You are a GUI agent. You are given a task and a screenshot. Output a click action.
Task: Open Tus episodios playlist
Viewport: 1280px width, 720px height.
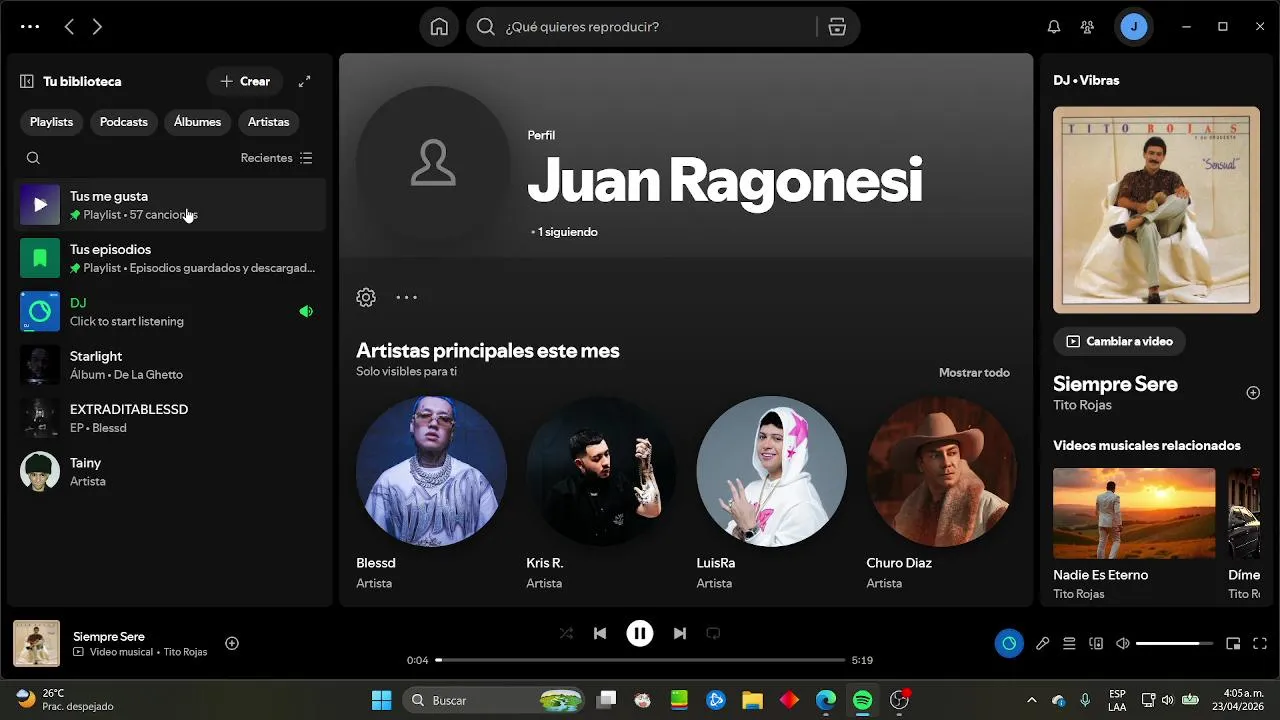(x=170, y=258)
